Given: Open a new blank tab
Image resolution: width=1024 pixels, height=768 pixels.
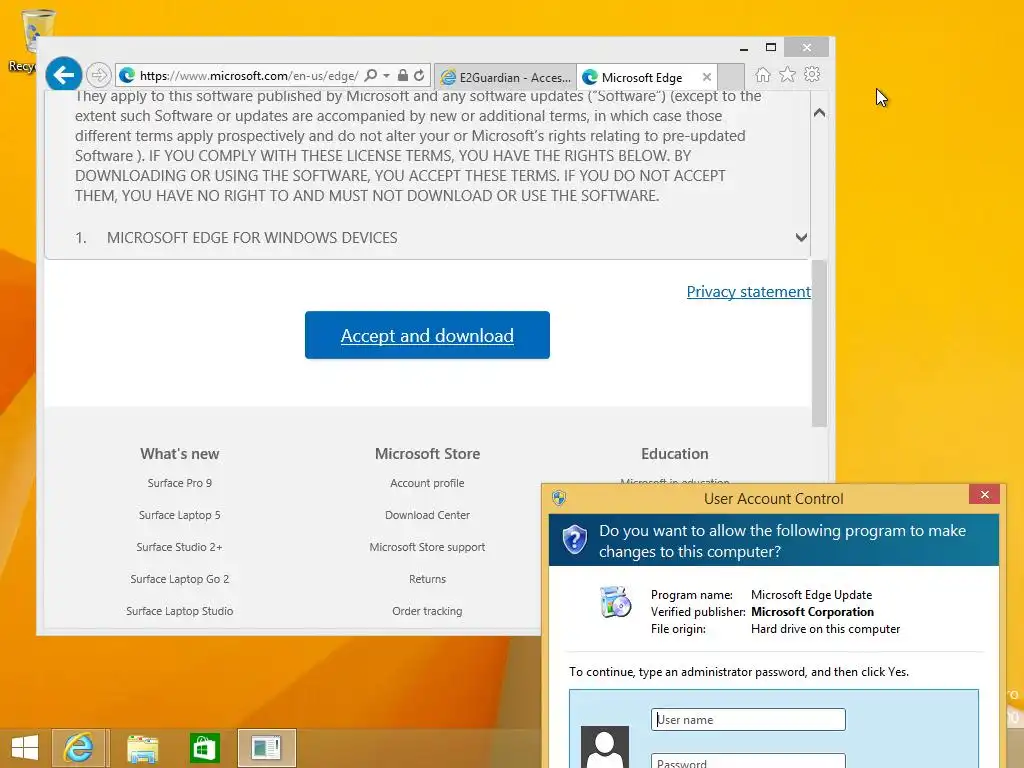Looking at the screenshot, I should (x=731, y=77).
